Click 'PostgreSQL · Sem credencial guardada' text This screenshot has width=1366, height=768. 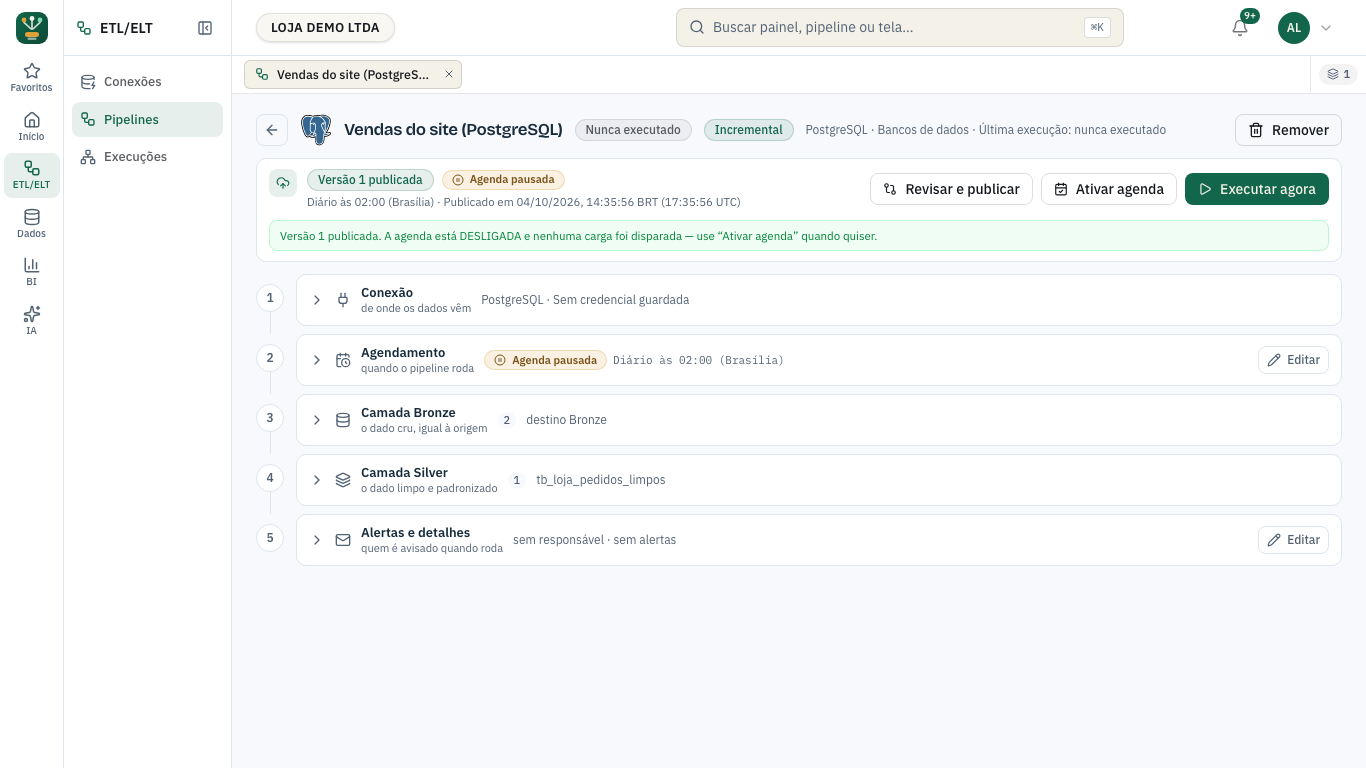pyautogui.click(x=585, y=300)
